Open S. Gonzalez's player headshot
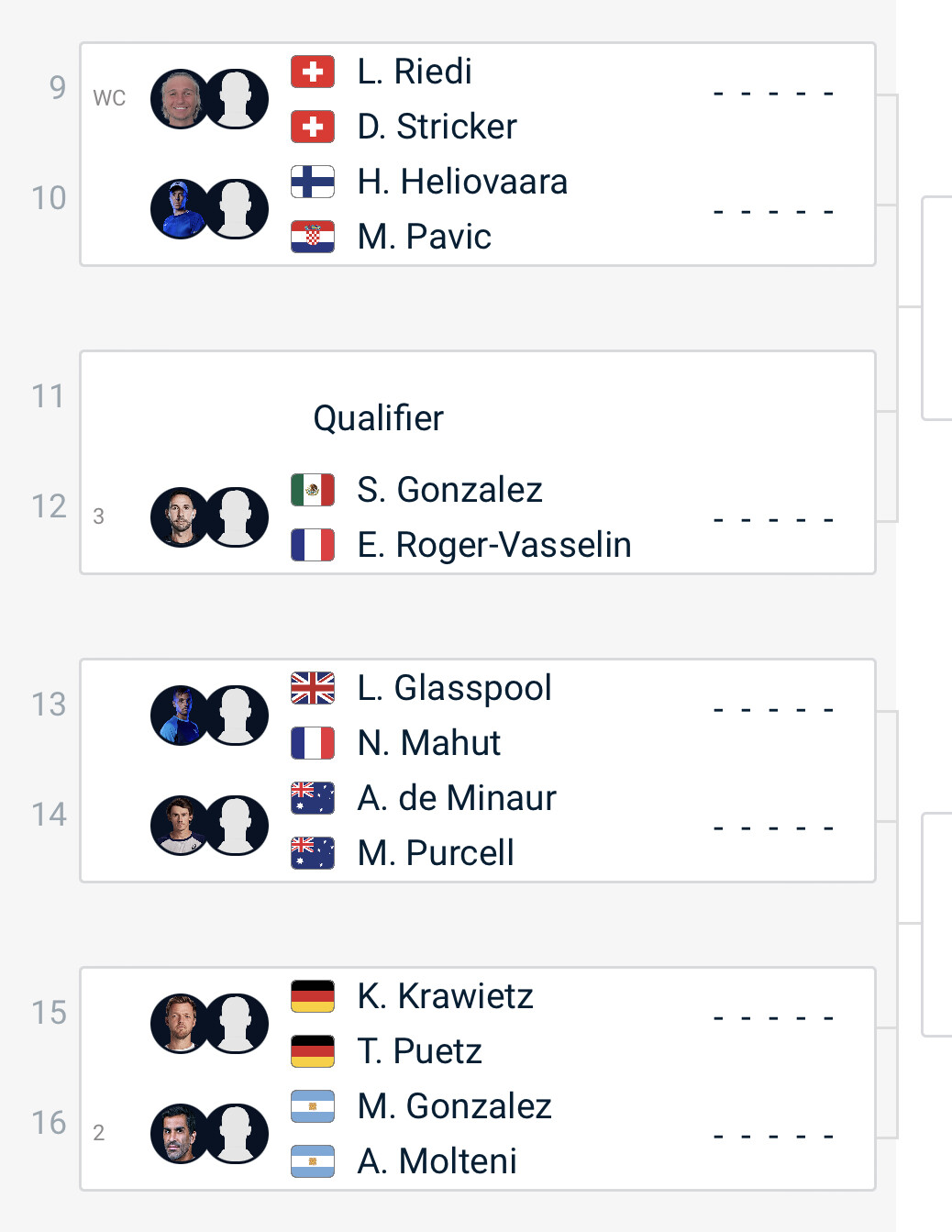This screenshot has height=1232, width=952. coord(180,517)
